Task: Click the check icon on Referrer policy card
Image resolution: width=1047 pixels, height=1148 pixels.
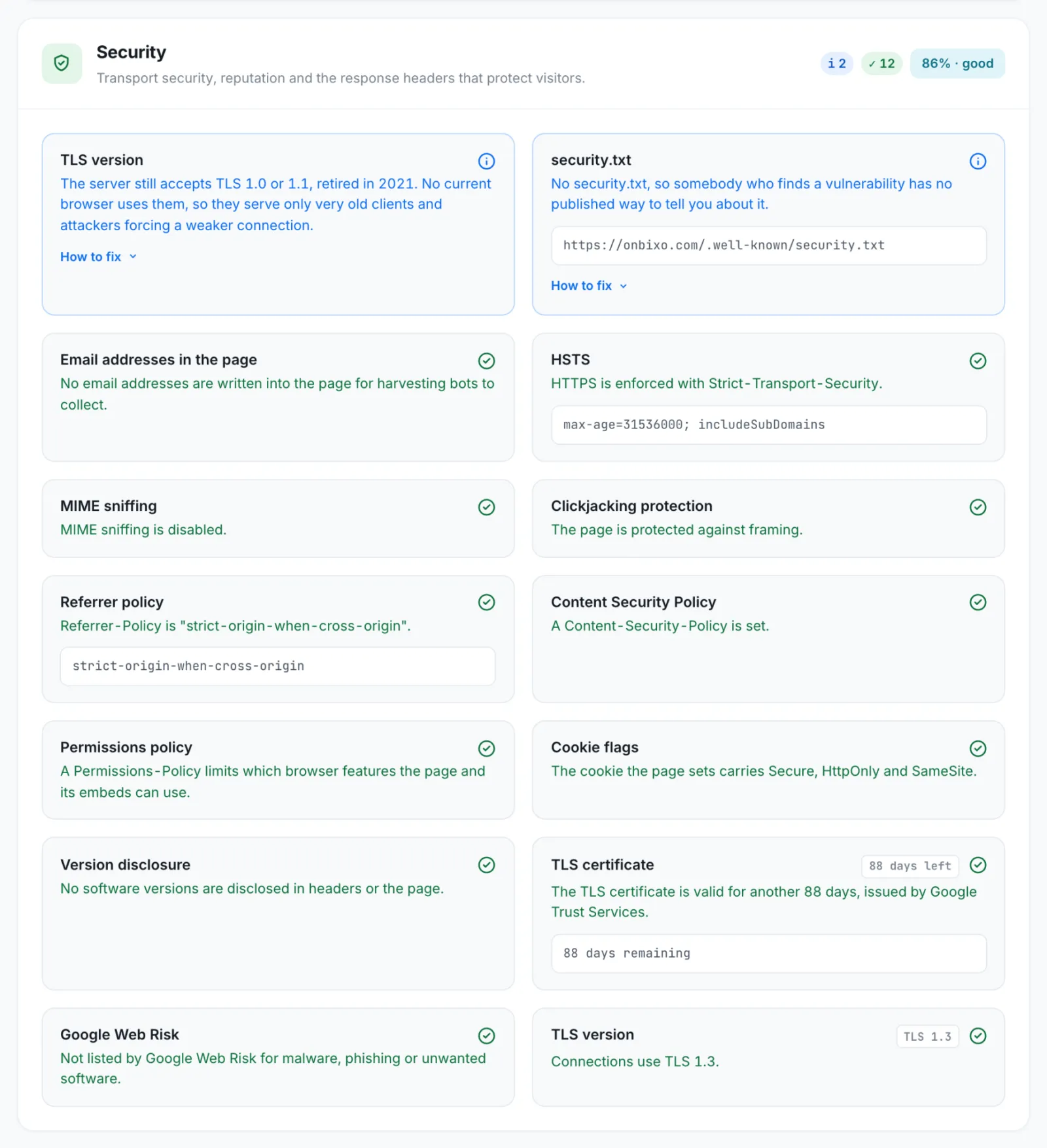Action: pos(486,602)
